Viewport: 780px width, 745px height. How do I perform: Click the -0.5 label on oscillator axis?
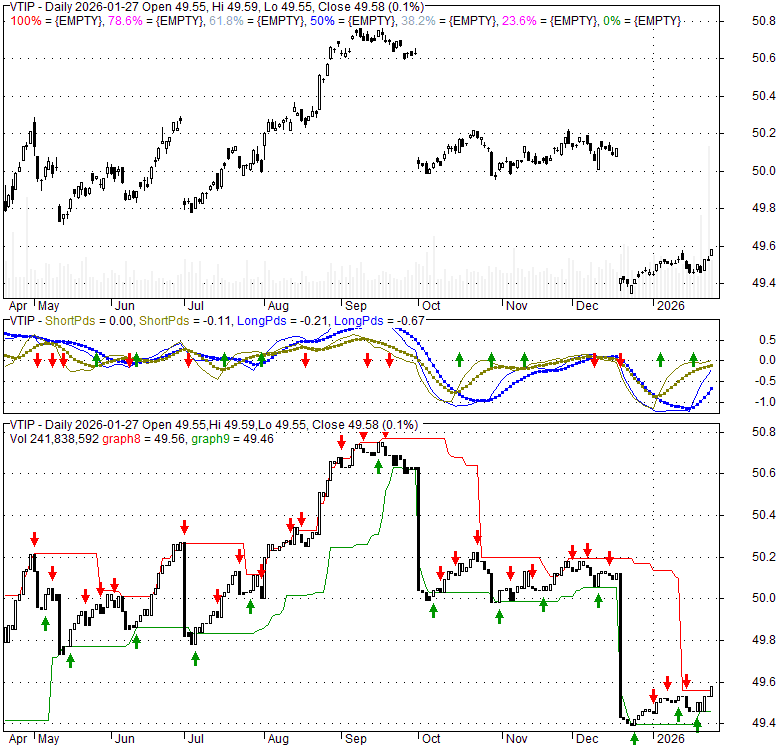coord(765,381)
